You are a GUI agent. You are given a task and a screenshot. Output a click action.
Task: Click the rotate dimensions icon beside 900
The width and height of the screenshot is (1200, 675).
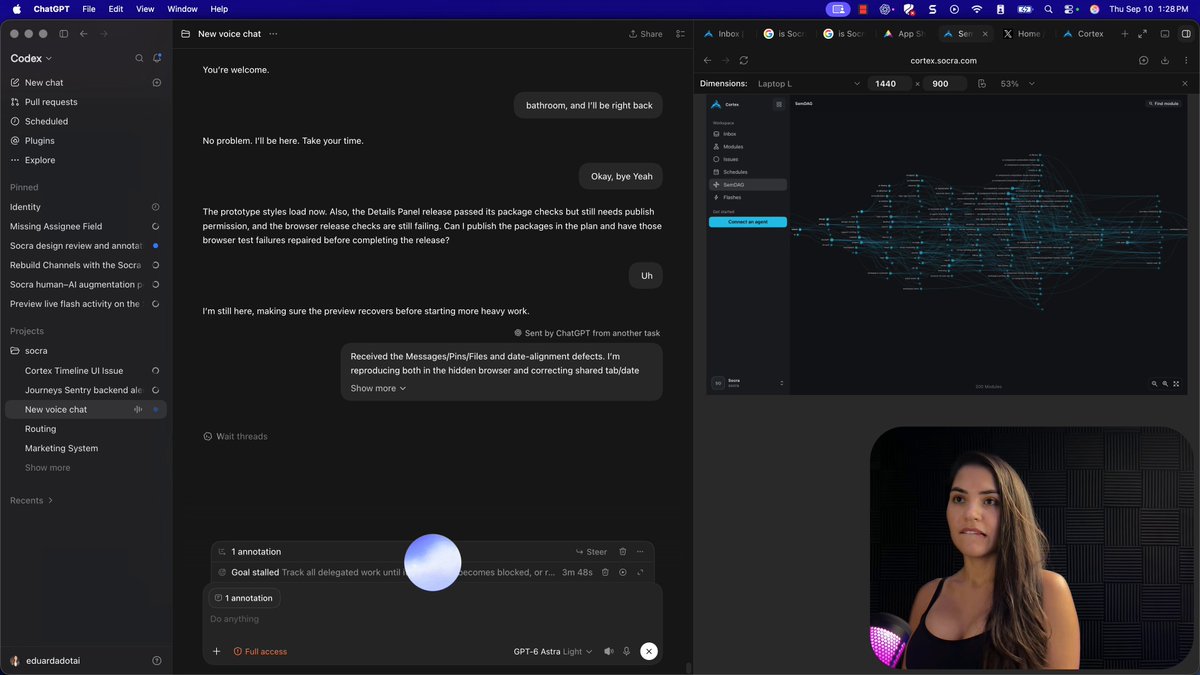982,84
